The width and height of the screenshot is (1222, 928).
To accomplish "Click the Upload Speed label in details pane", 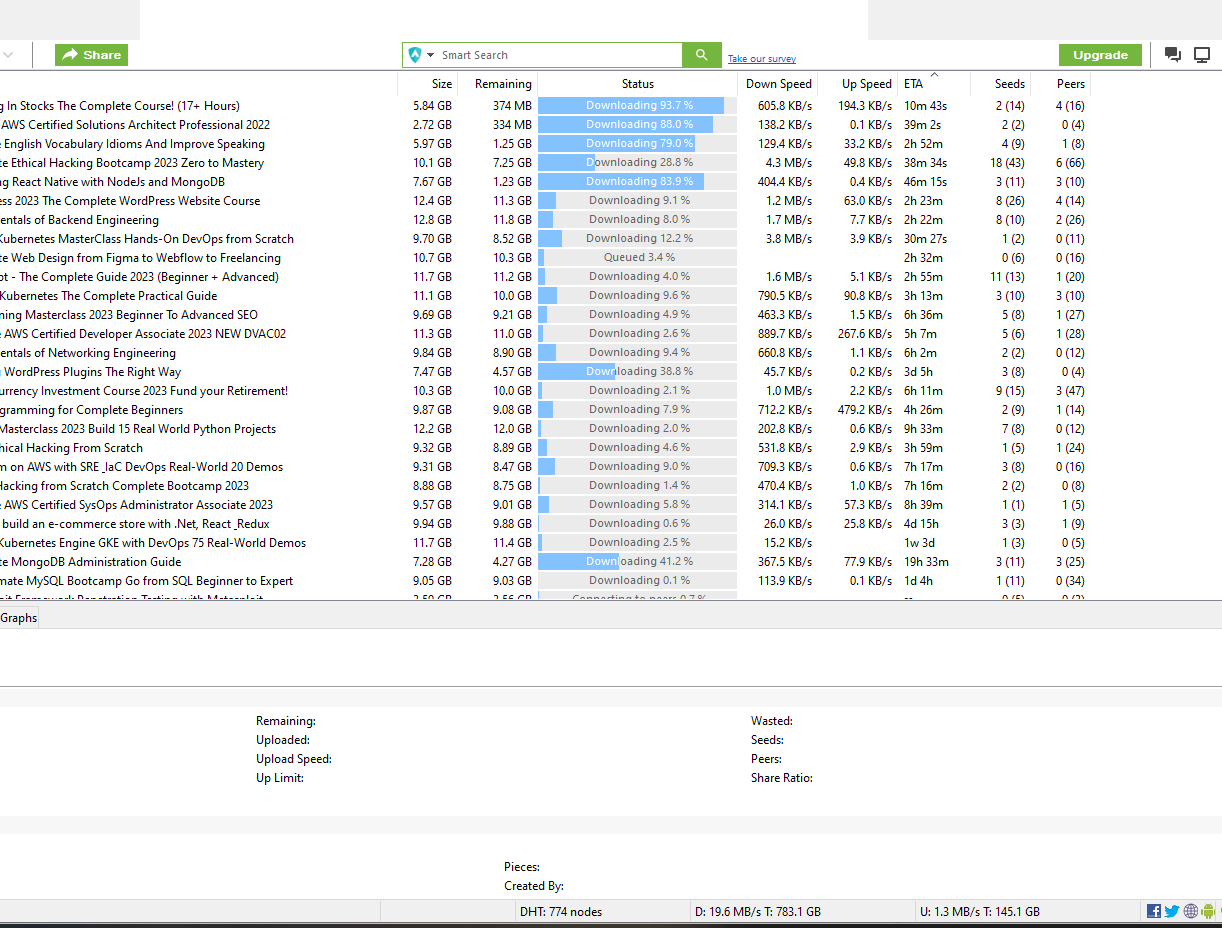I will point(294,758).
